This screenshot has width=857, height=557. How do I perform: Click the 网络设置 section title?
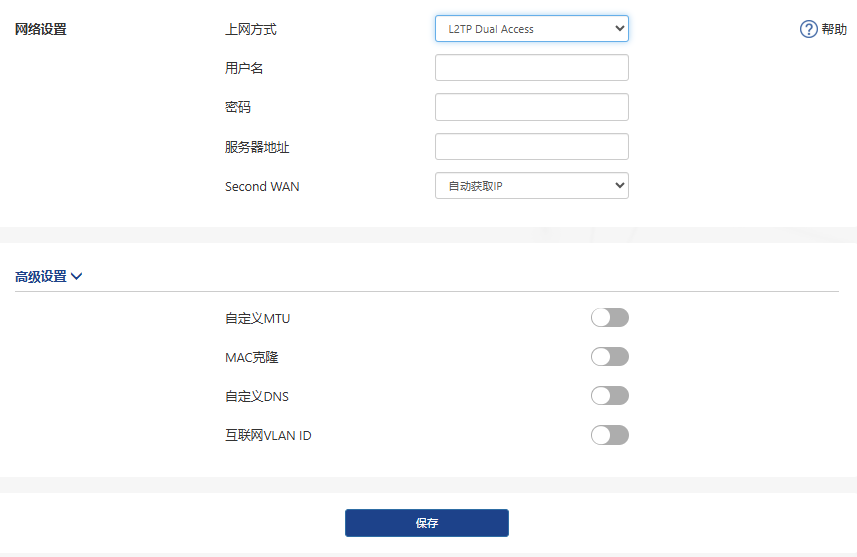(41, 30)
